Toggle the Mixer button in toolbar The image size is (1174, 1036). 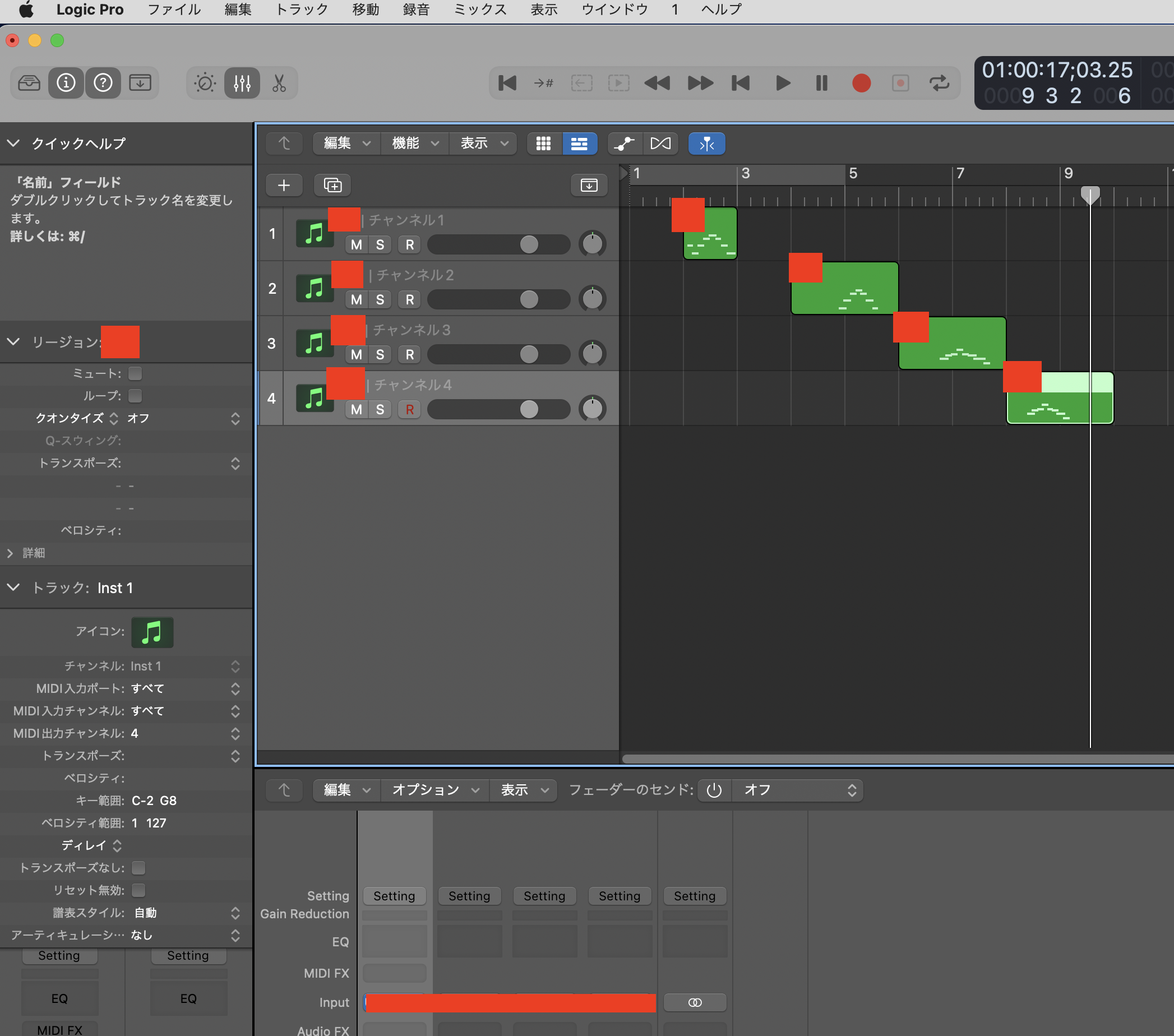(x=242, y=84)
